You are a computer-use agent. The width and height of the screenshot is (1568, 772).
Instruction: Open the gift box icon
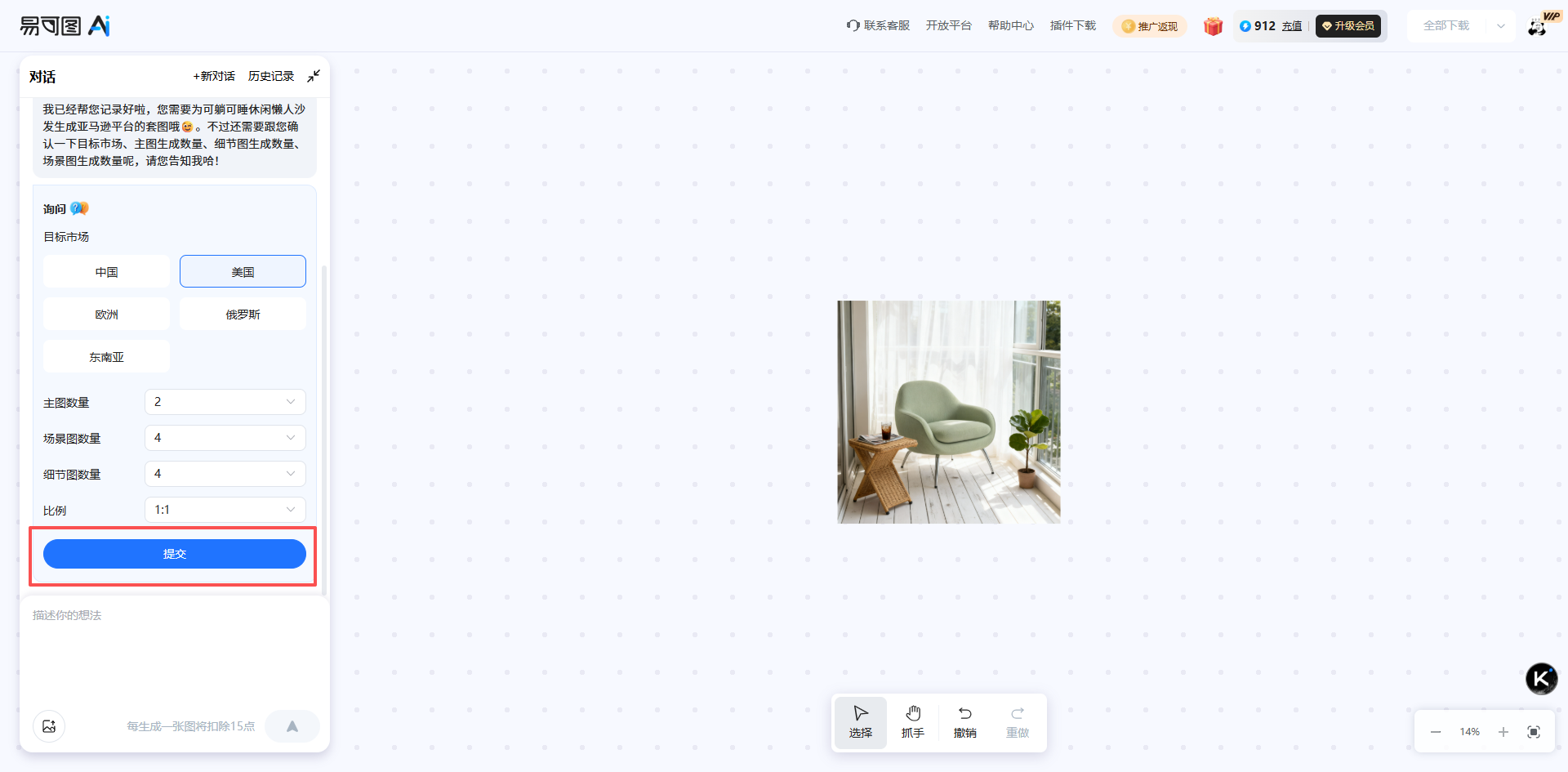pyautogui.click(x=1213, y=26)
